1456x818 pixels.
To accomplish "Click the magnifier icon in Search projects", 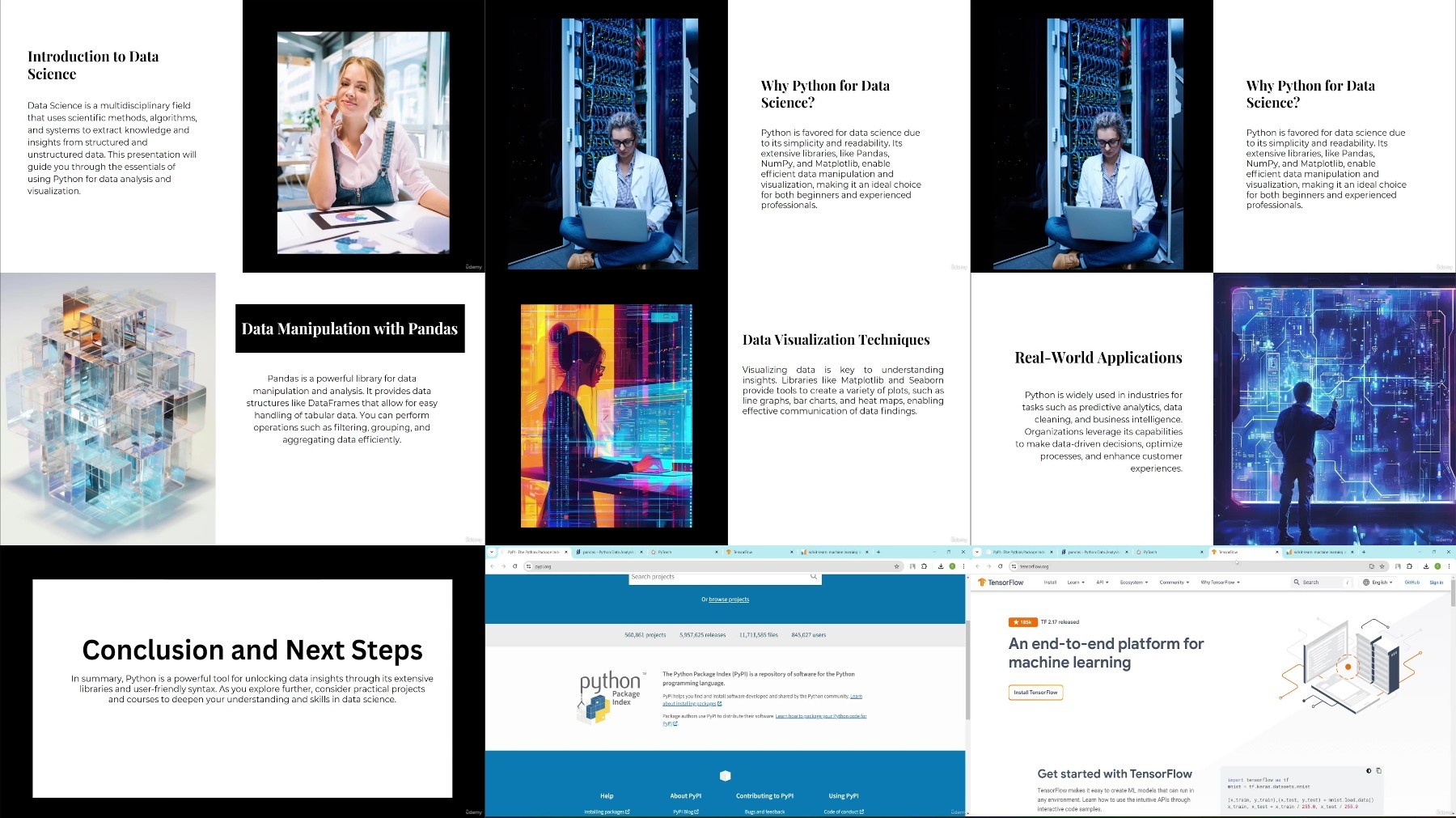I will pyautogui.click(x=813, y=577).
